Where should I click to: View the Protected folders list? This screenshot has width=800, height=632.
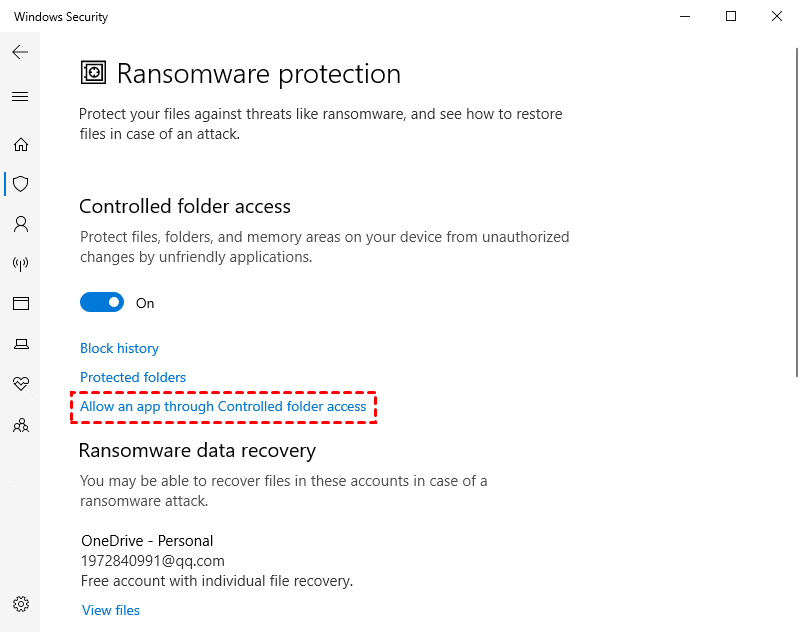[133, 377]
